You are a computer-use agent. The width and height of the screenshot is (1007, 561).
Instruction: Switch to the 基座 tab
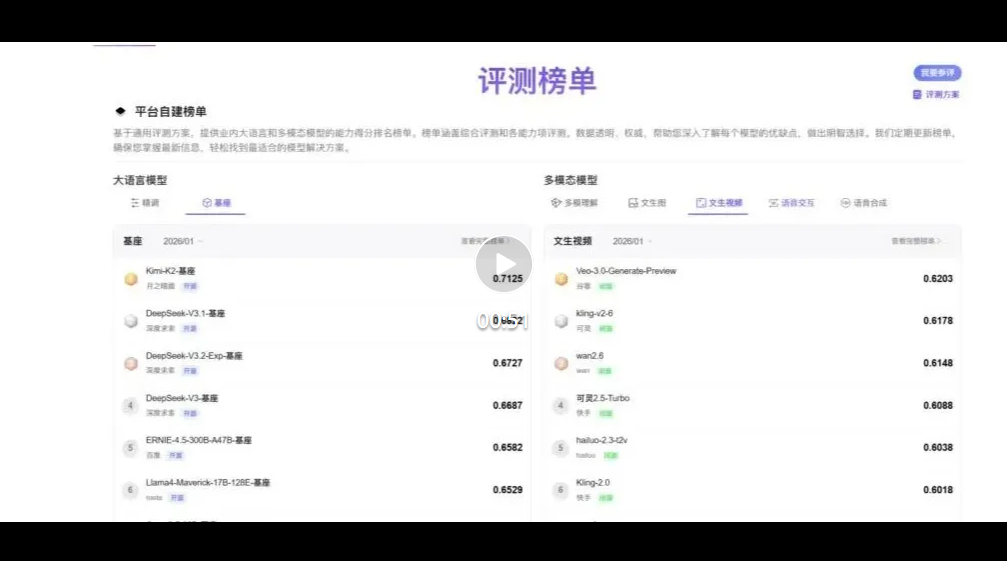(x=216, y=203)
